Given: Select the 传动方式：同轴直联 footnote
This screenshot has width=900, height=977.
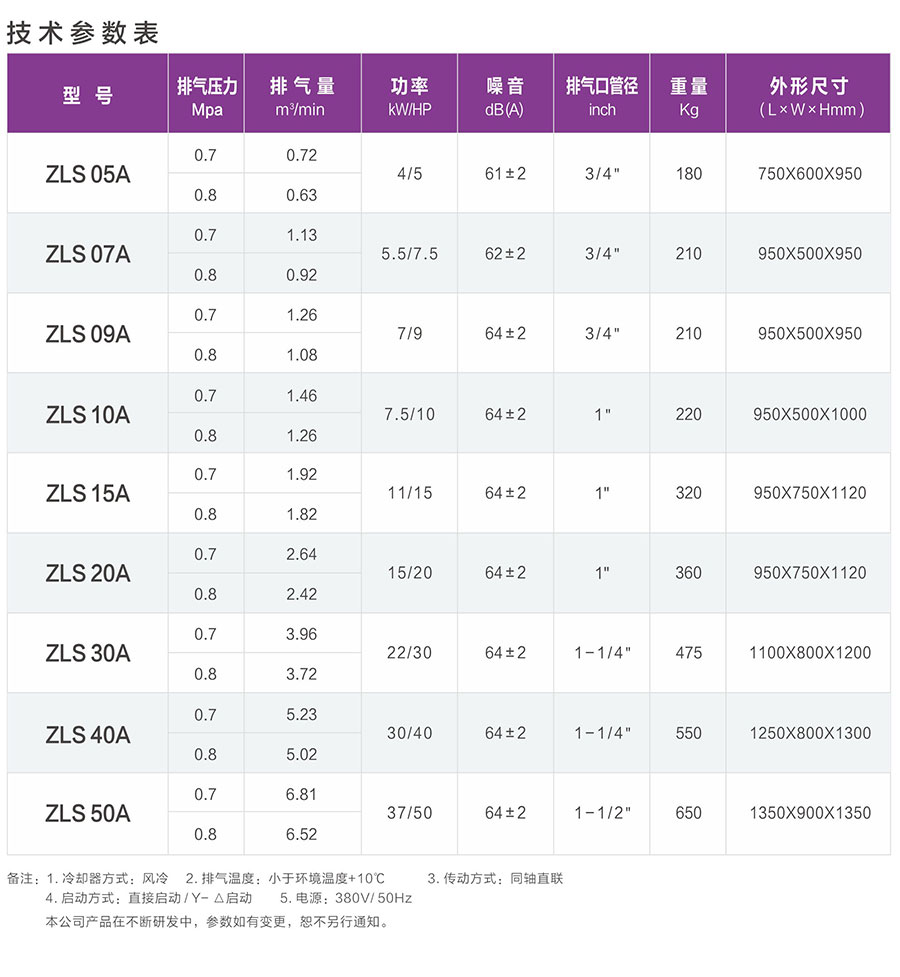Looking at the screenshot, I should 496,879.
